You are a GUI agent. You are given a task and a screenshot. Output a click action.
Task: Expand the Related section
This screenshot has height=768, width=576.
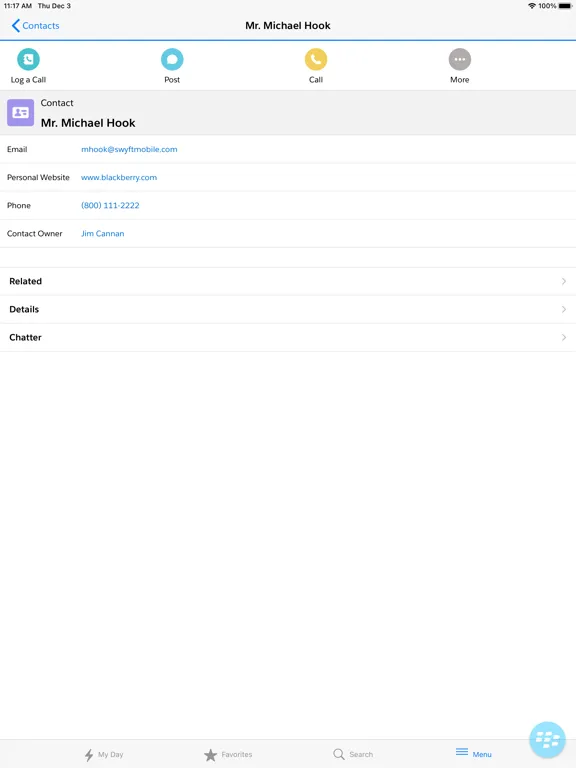click(288, 281)
